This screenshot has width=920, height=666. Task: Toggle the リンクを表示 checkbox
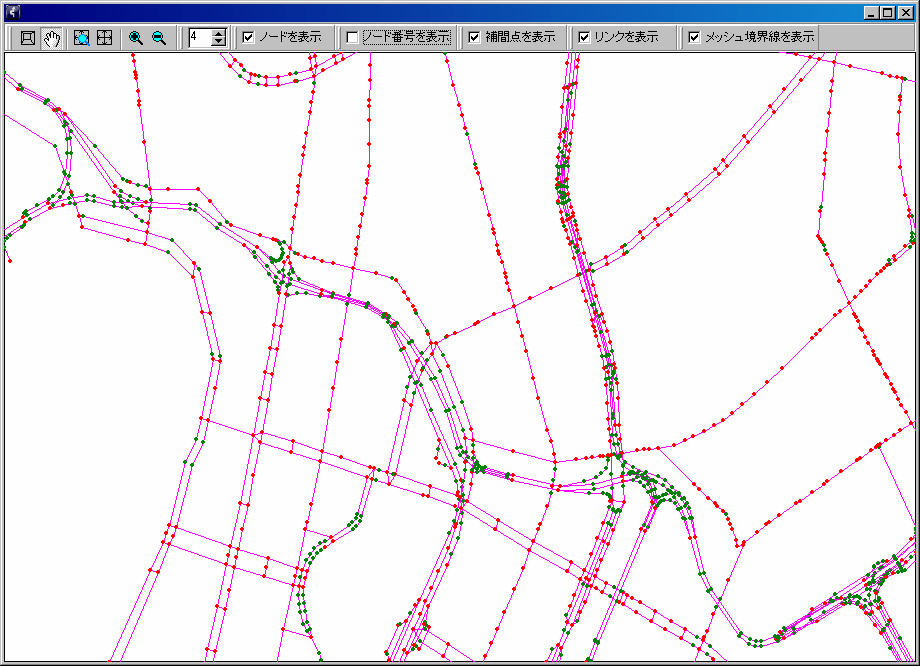pyautogui.click(x=584, y=37)
